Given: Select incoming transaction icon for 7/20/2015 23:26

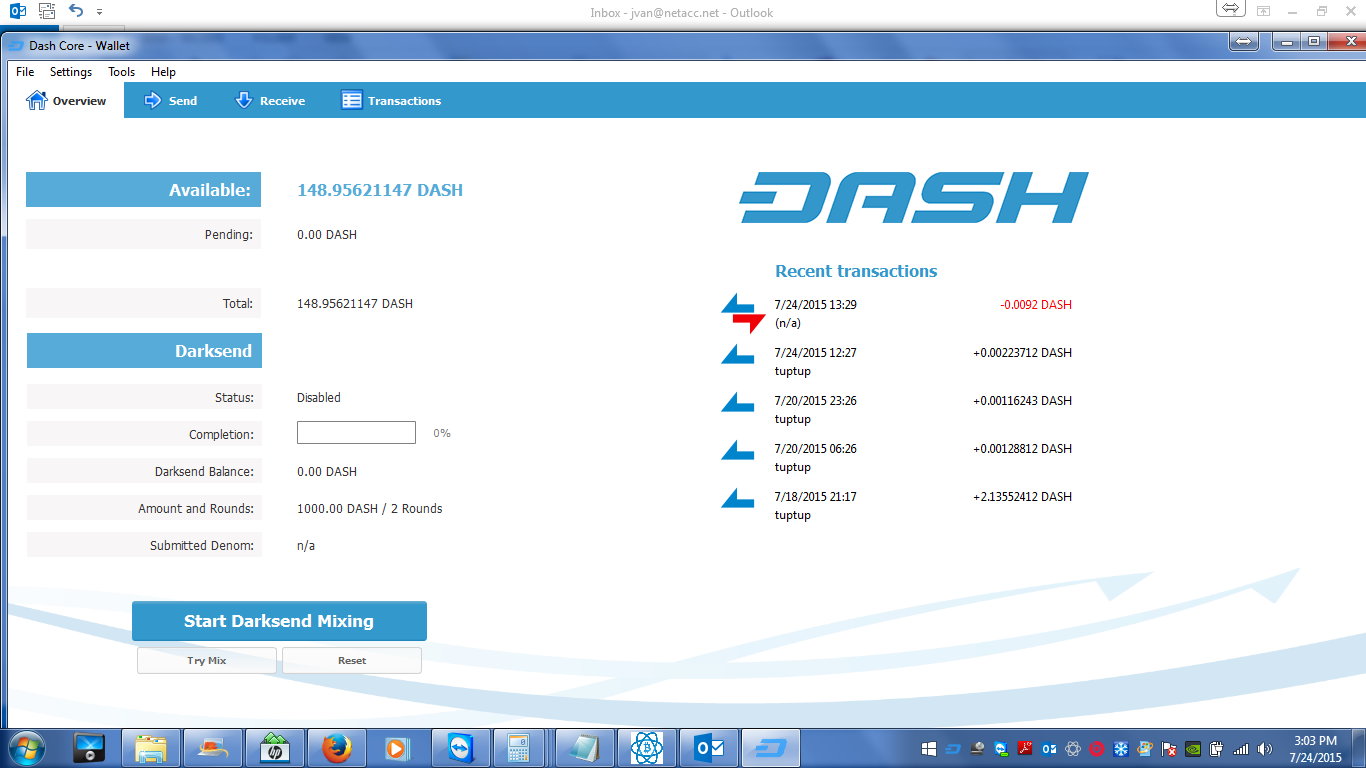Looking at the screenshot, I should [738, 402].
